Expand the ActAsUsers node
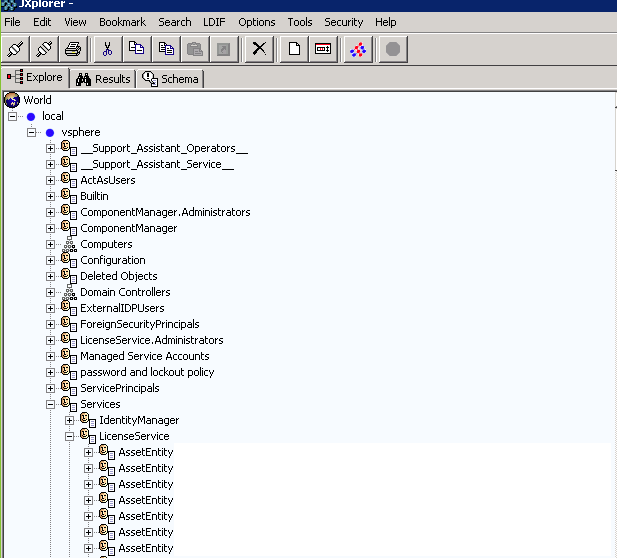Screen dimensions: 617x558 point(50,181)
